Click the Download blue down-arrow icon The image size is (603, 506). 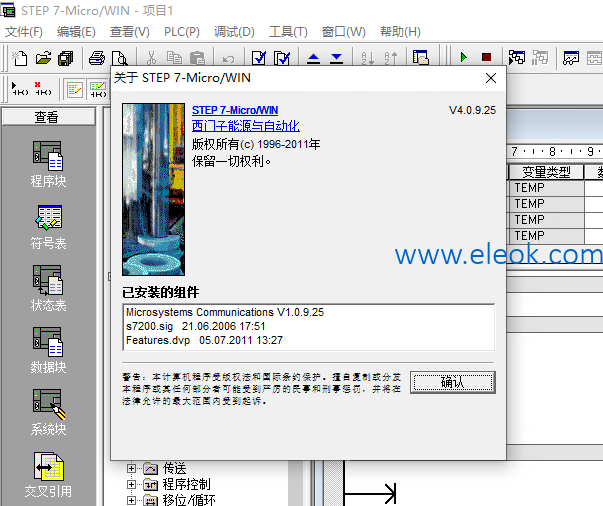[336, 58]
